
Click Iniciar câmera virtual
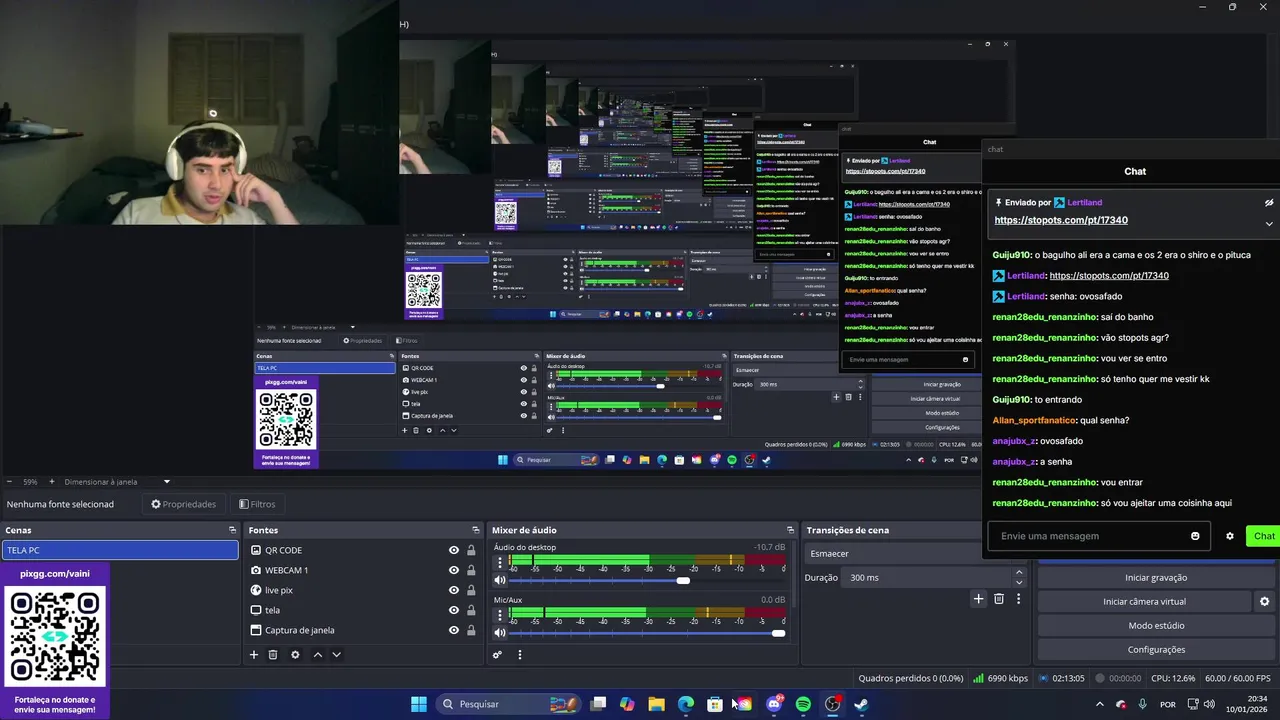tap(1144, 602)
